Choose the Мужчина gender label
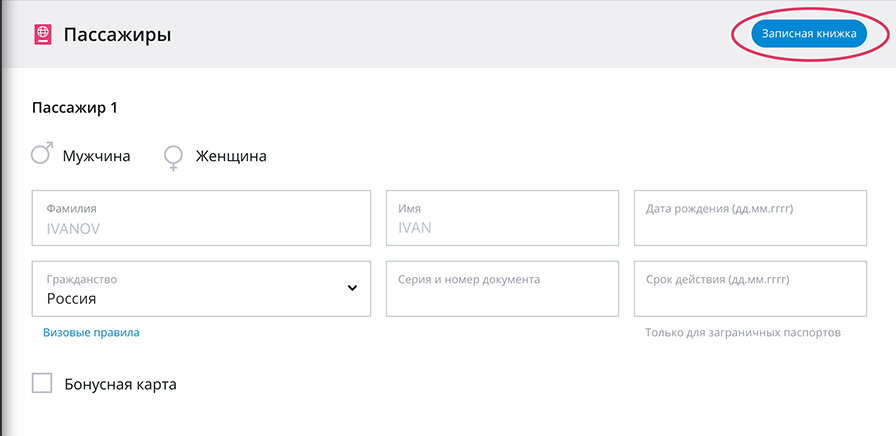Viewport: 896px width, 436px height. [97, 156]
